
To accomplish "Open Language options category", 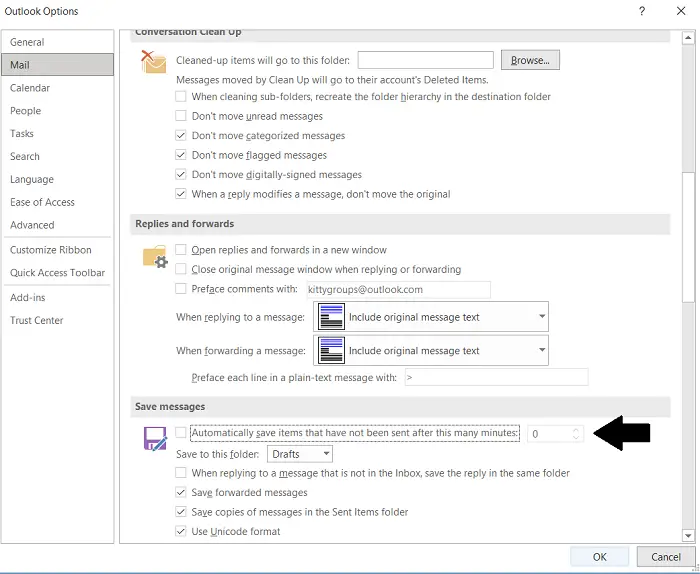I will [x=58, y=179].
